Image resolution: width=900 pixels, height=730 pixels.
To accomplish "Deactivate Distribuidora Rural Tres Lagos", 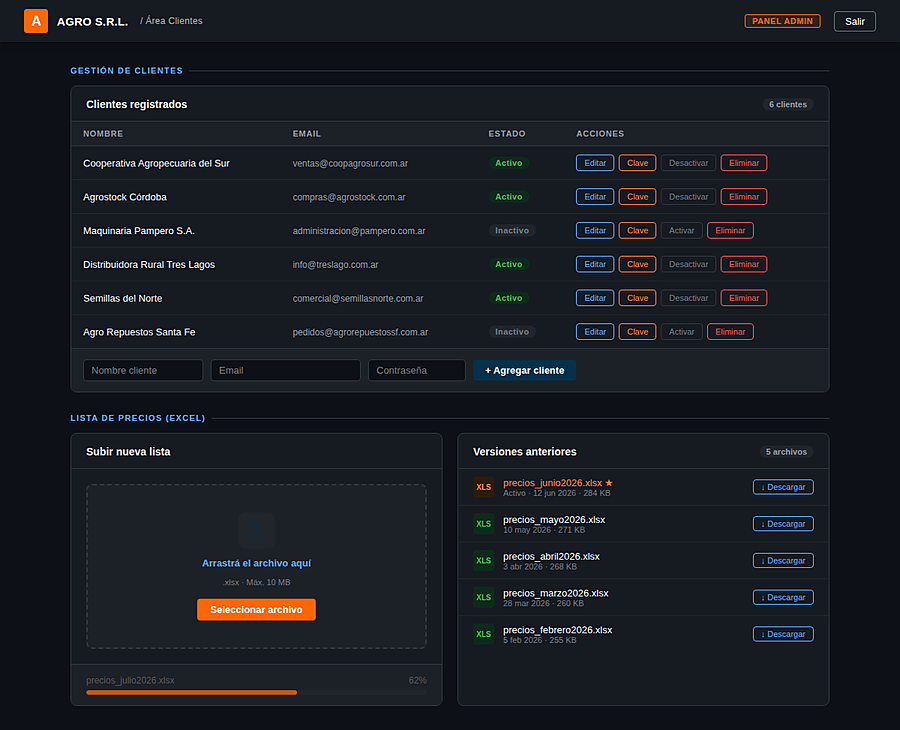I will 688,265.
